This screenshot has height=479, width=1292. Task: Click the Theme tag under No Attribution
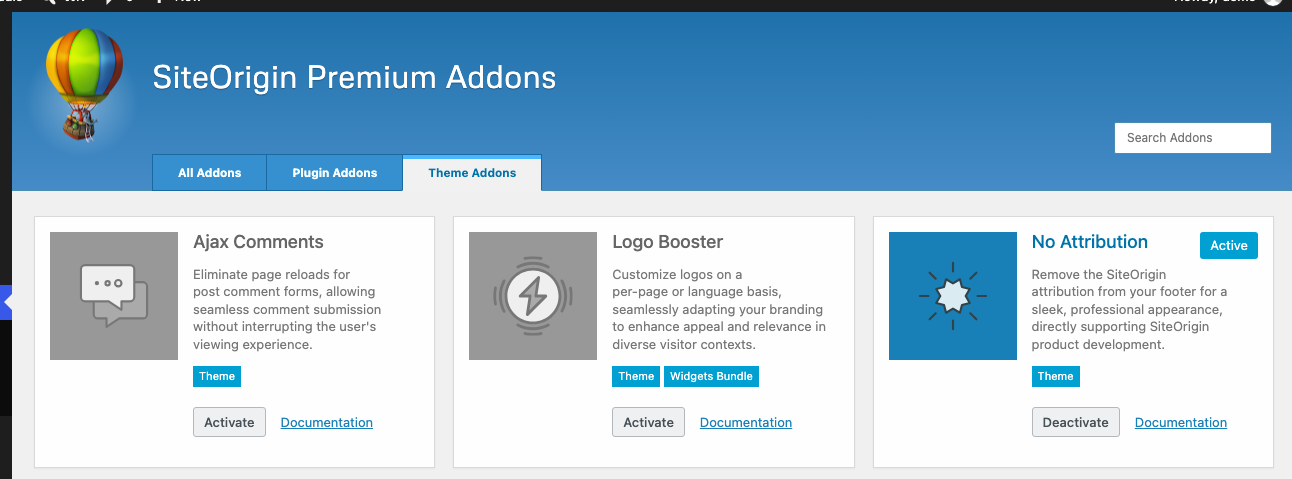[x=1056, y=376]
